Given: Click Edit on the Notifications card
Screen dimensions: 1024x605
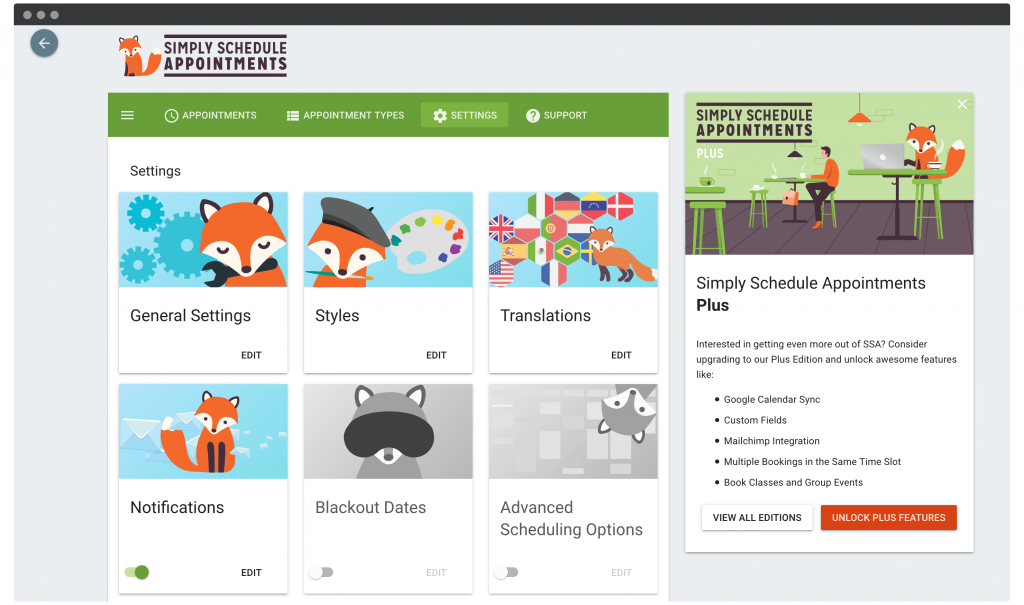Looking at the screenshot, I should [x=251, y=572].
